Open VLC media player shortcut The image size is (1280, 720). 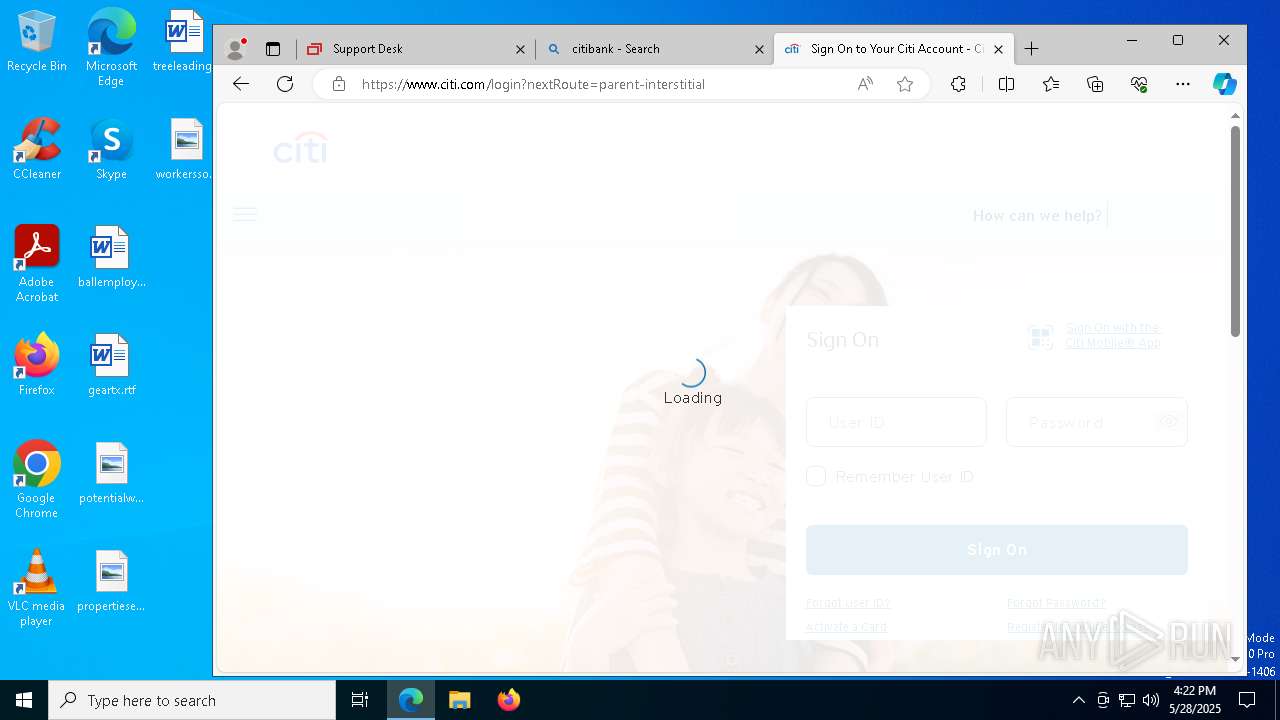(x=37, y=588)
